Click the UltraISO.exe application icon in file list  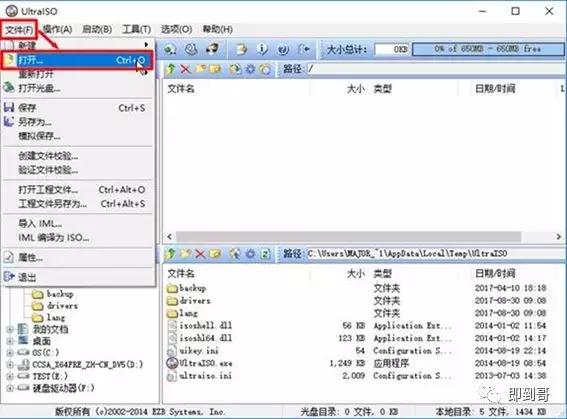(x=172, y=363)
